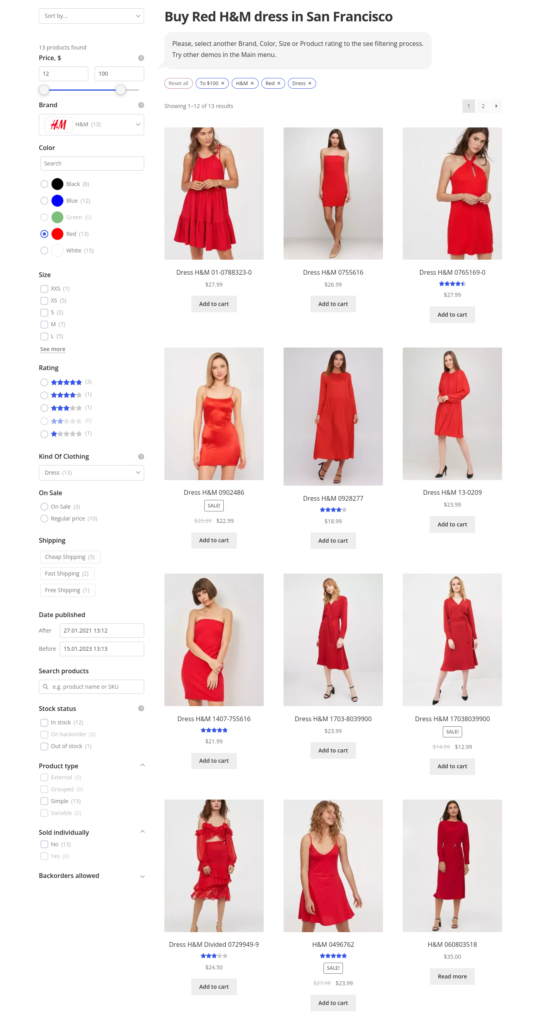Go to next results page arrow
The width and height of the screenshot is (535, 1024).
(496, 106)
